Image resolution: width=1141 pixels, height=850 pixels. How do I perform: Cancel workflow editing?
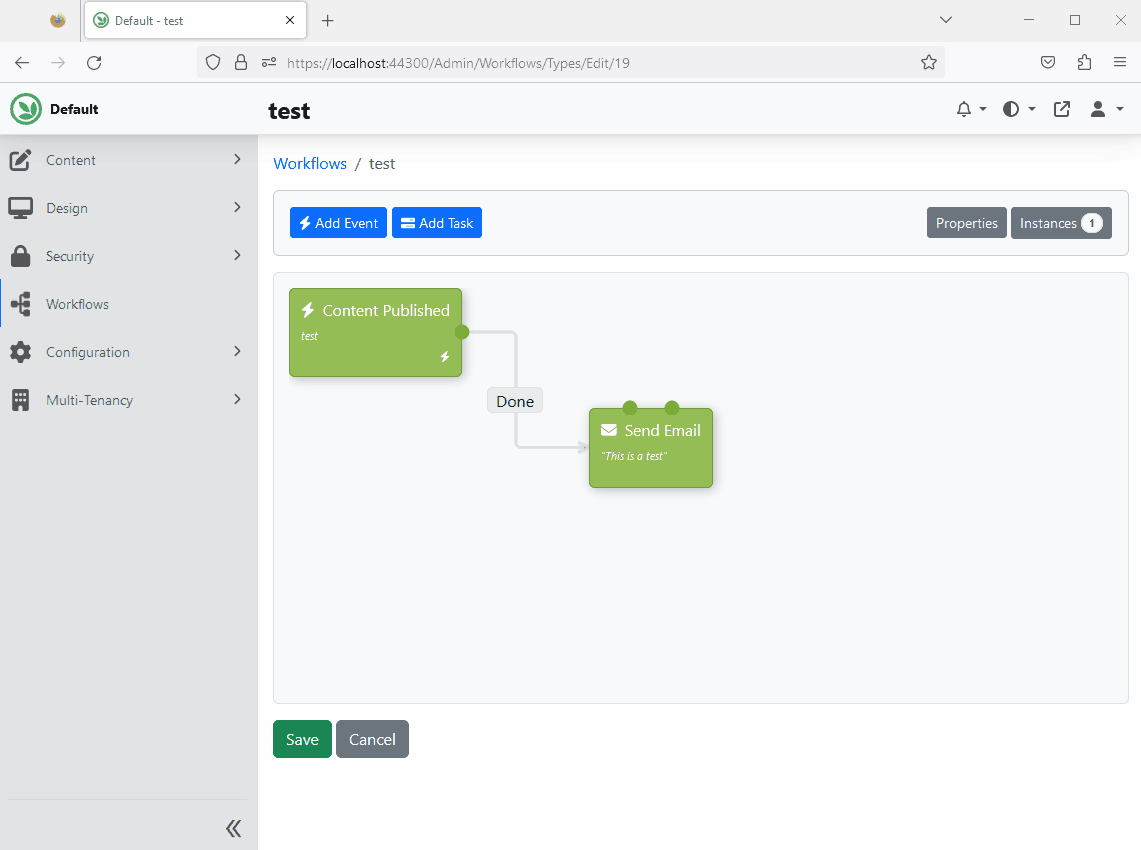pos(372,739)
